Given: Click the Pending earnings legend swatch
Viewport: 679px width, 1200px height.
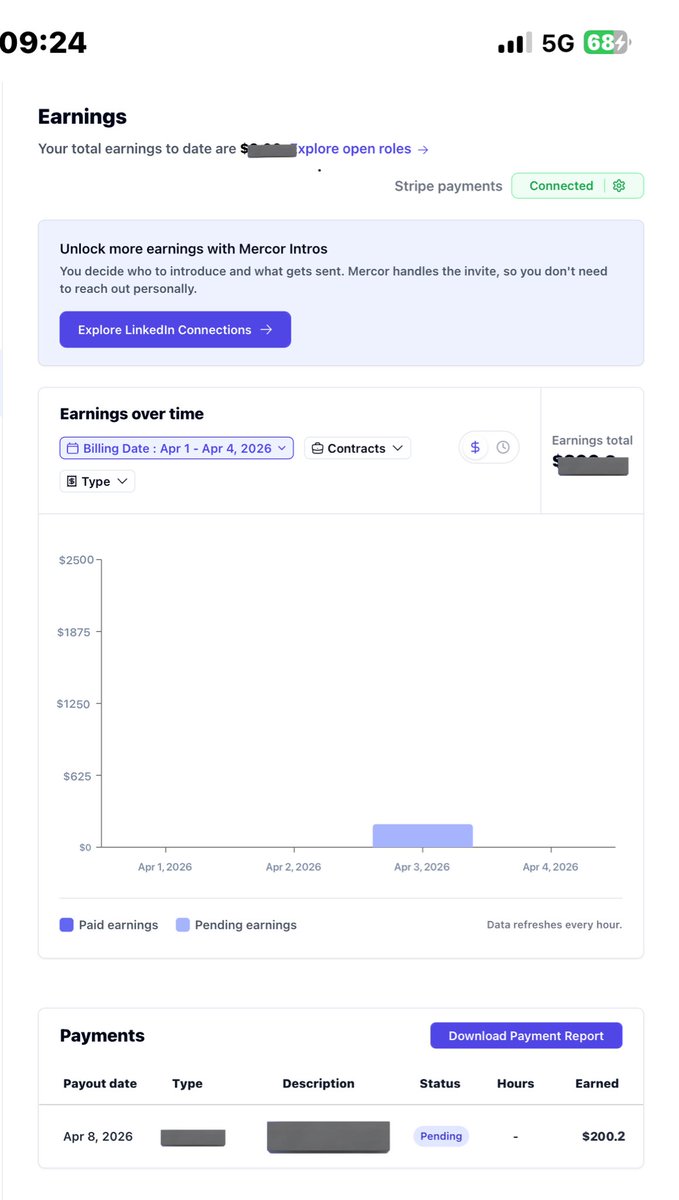Looking at the screenshot, I should (x=182, y=925).
